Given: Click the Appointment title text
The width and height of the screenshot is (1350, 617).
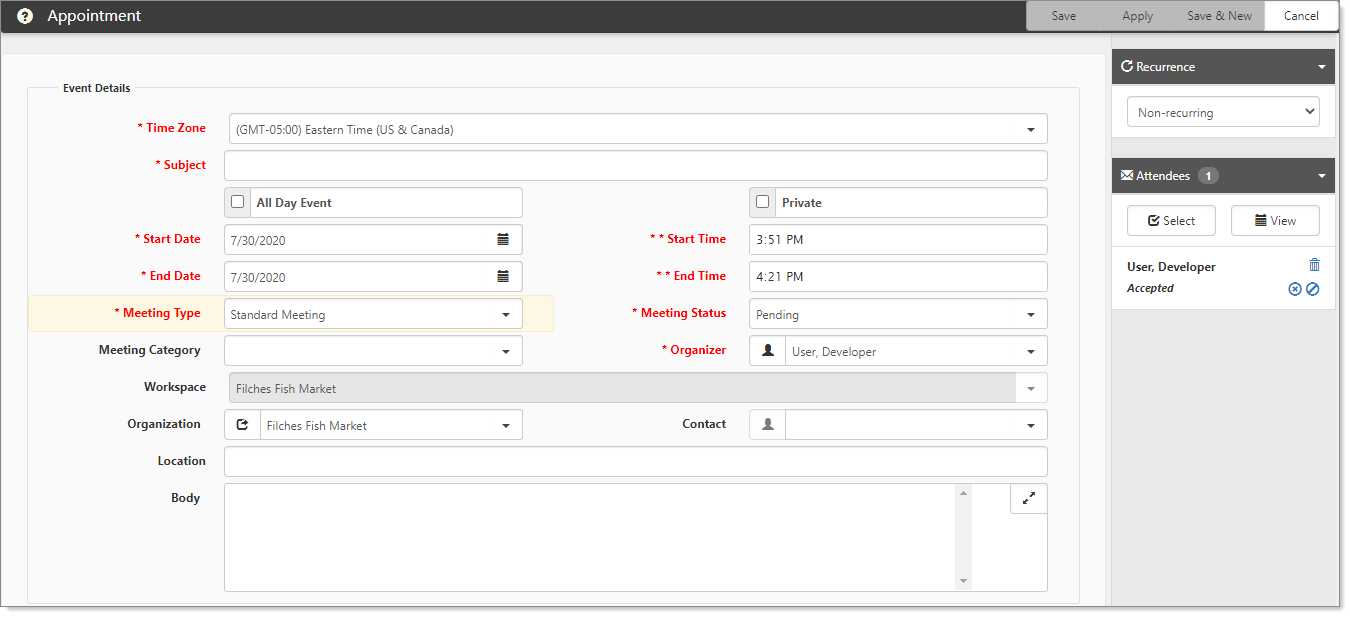Looking at the screenshot, I should point(94,16).
